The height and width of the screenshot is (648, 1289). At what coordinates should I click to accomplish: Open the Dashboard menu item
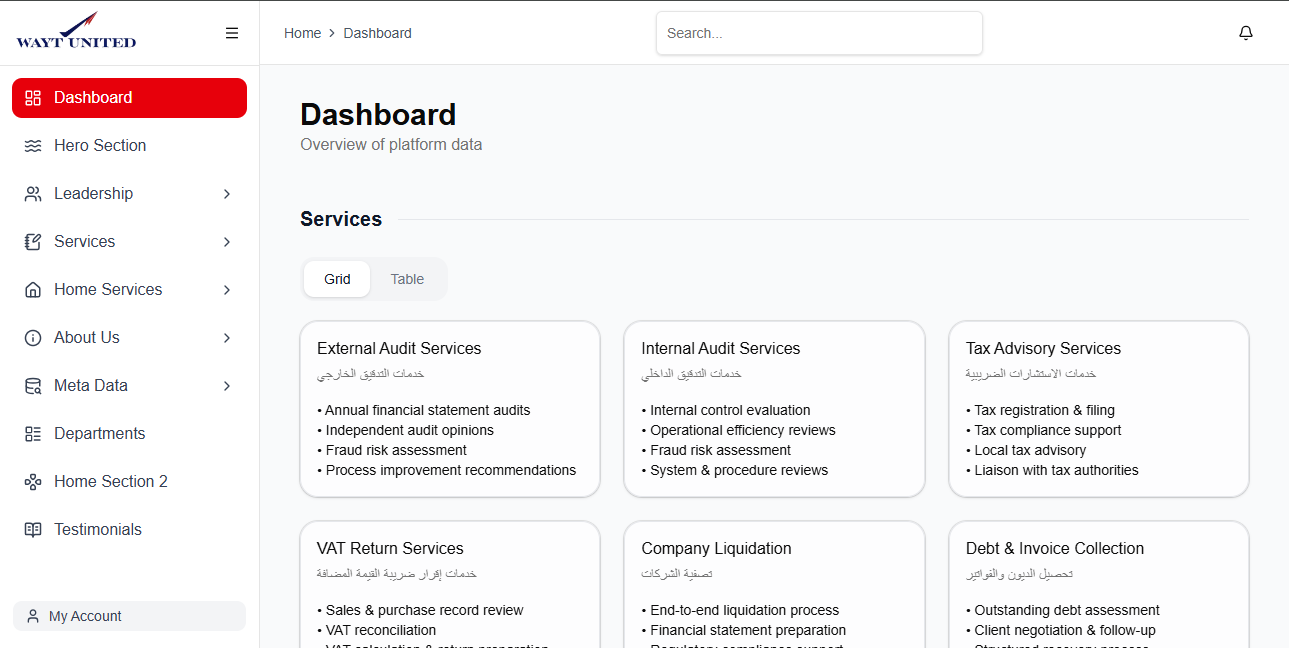pos(129,98)
